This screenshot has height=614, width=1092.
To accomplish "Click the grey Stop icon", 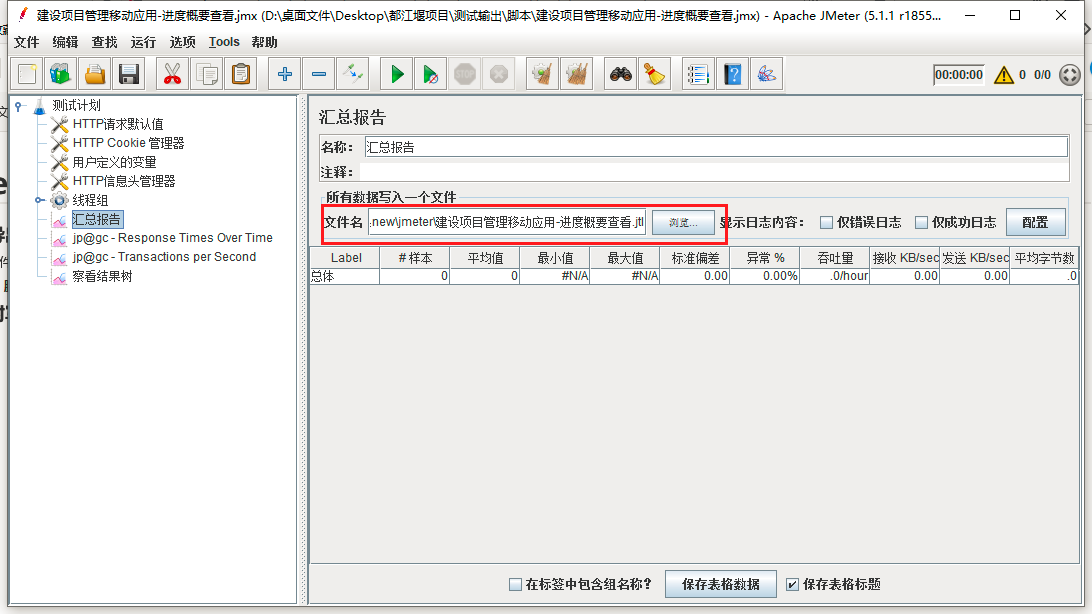I will pos(465,74).
